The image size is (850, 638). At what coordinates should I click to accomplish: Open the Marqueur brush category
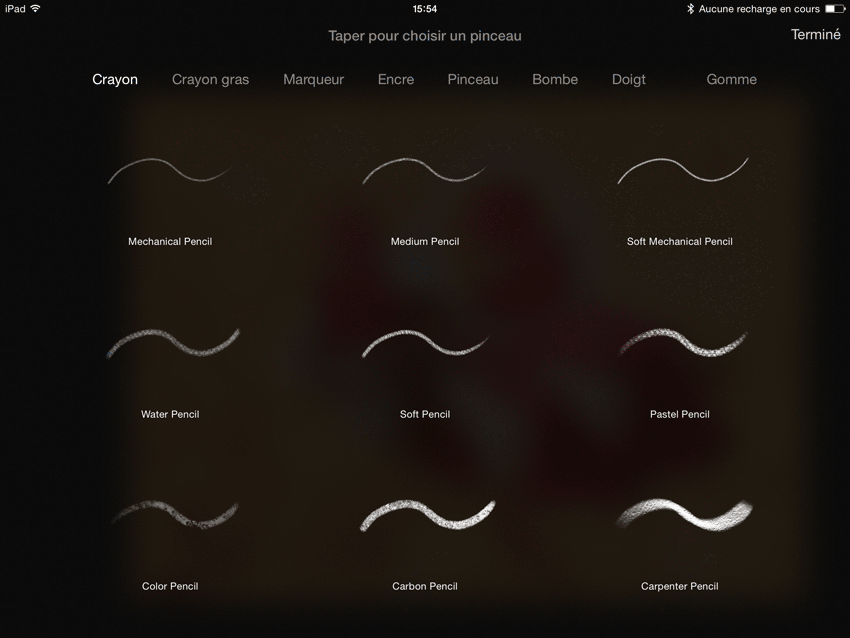tap(313, 79)
